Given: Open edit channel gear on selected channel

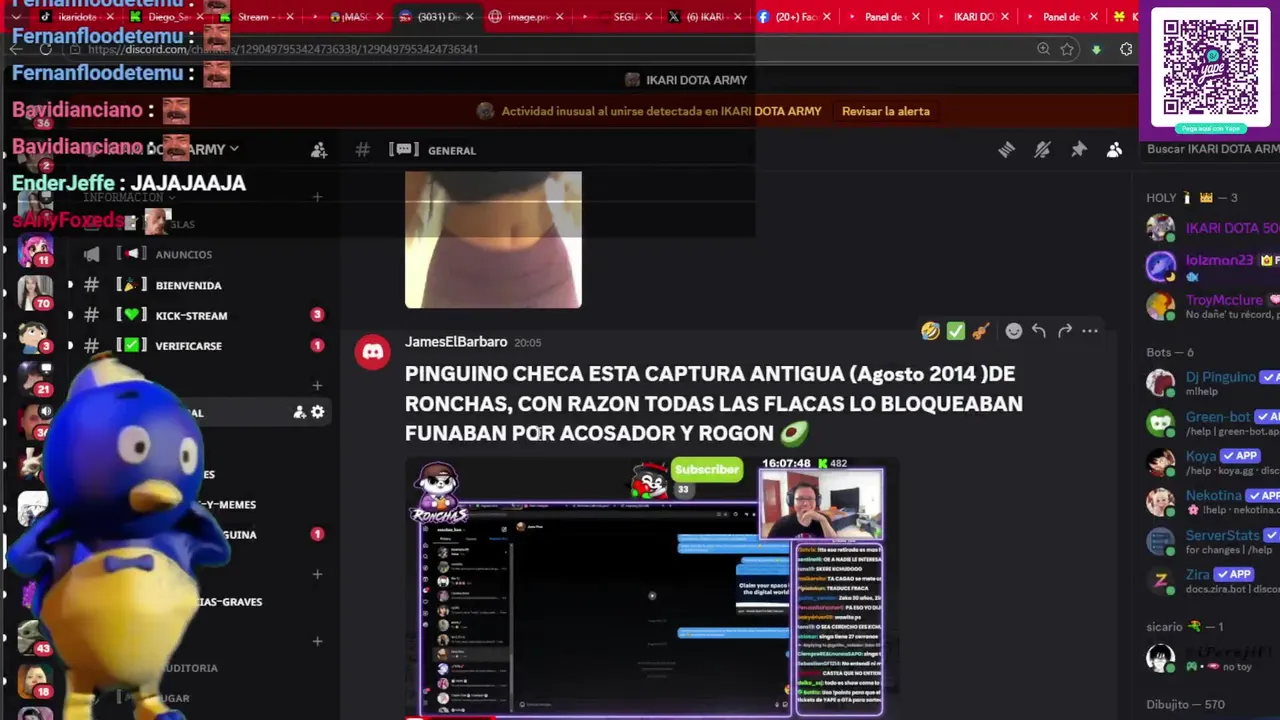Looking at the screenshot, I should point(317,412).
